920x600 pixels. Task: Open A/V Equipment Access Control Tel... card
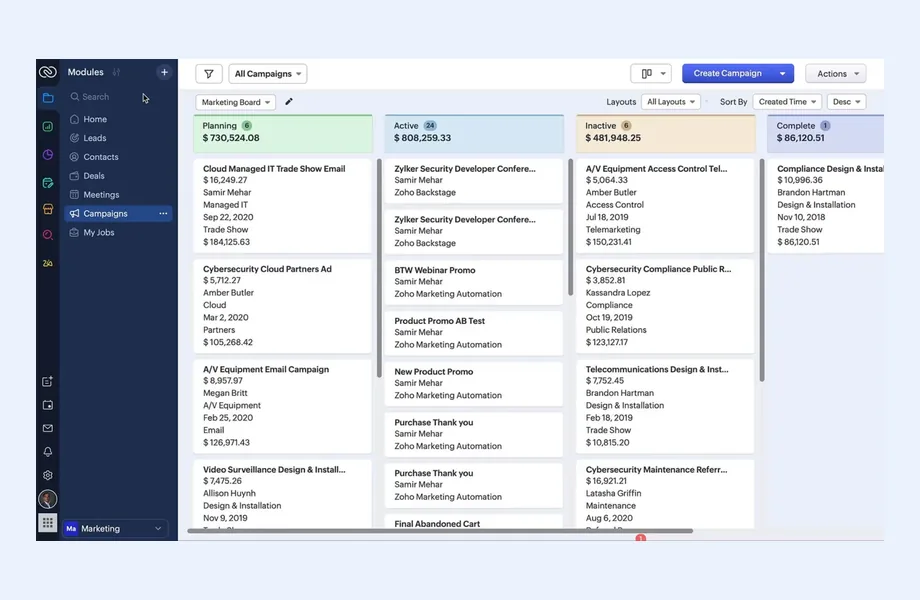[x=665, y=205]
